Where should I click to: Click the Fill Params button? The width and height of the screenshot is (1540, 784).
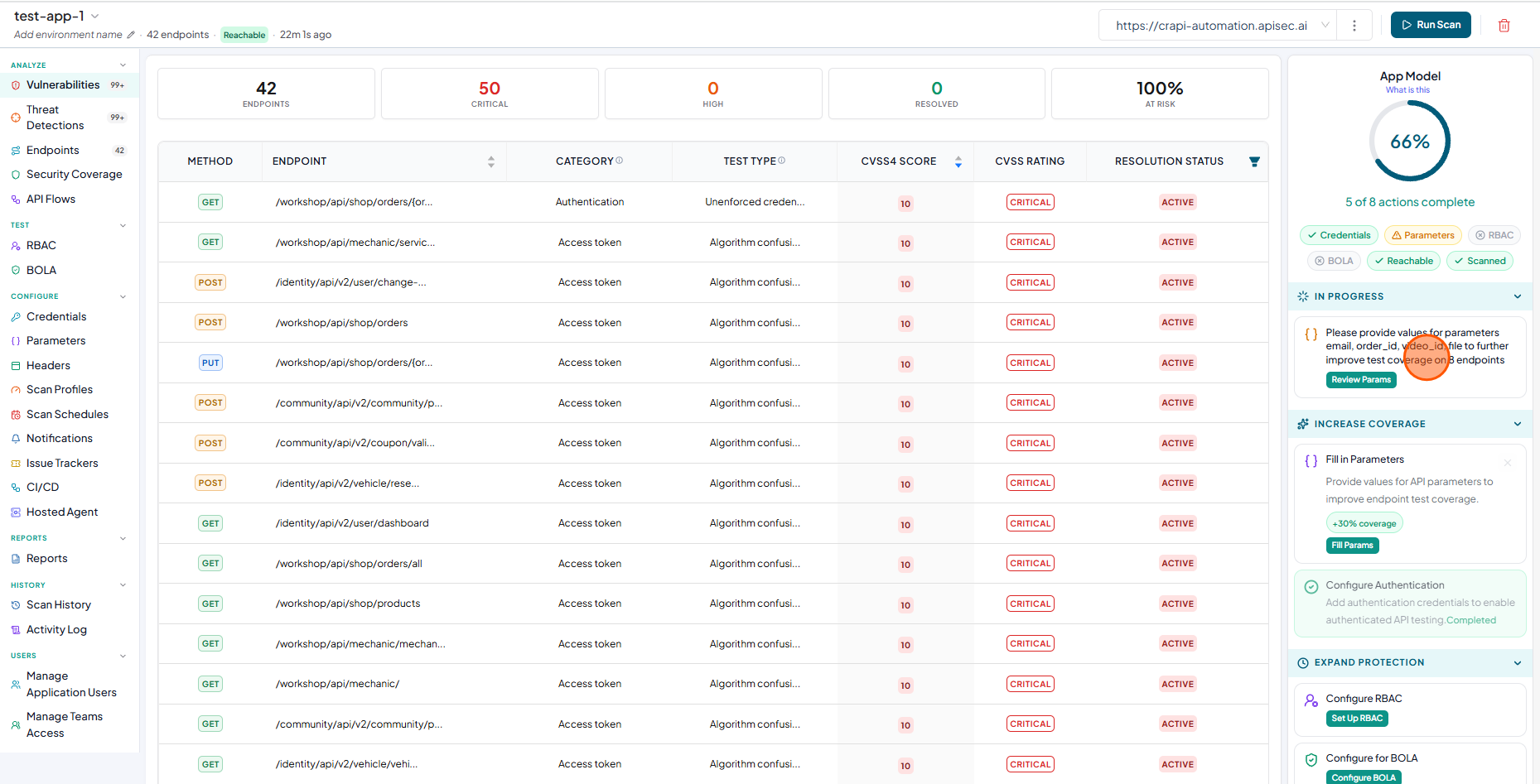tap(1352, 546)
